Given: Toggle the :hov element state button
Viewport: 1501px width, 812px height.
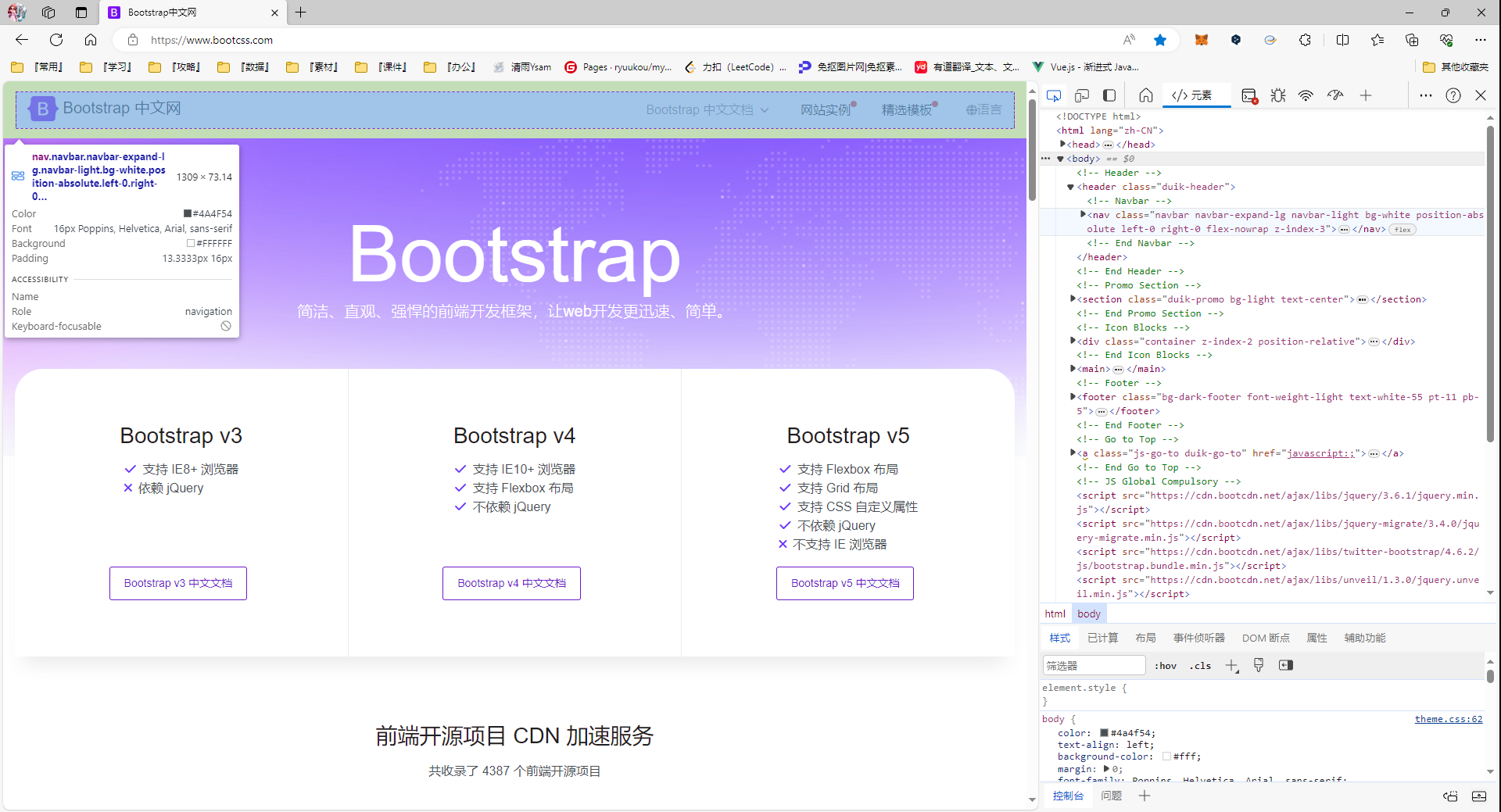Looking at the screenshot, I should (1166, 666).
